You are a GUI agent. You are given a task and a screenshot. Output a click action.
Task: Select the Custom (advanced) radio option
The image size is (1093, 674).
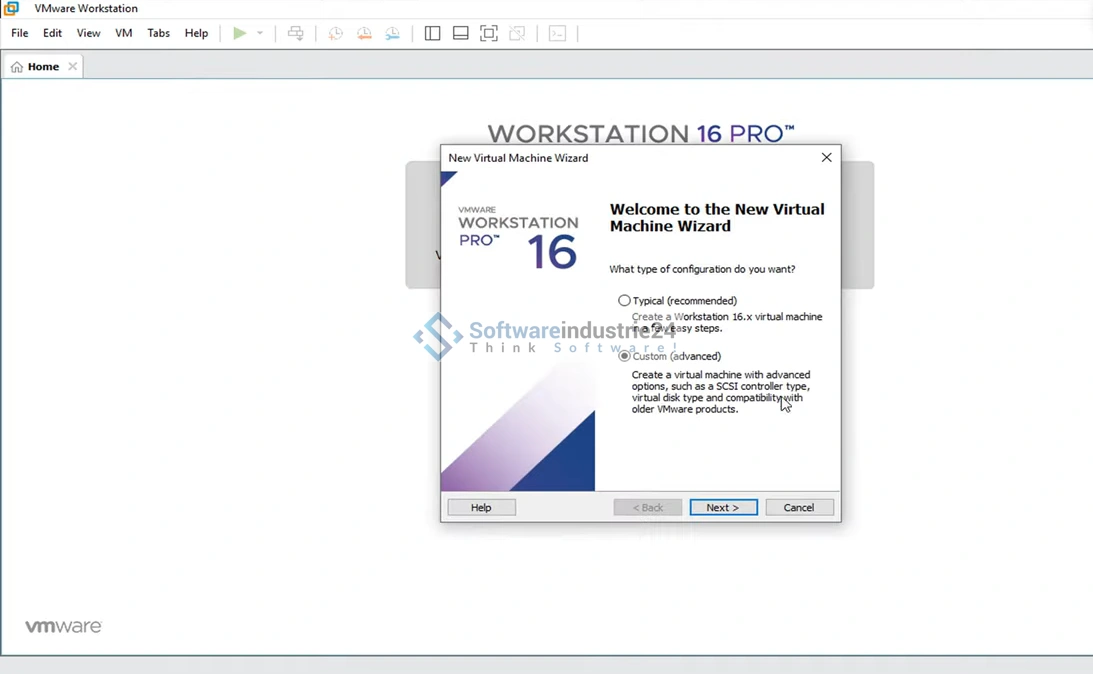(624, 356)
